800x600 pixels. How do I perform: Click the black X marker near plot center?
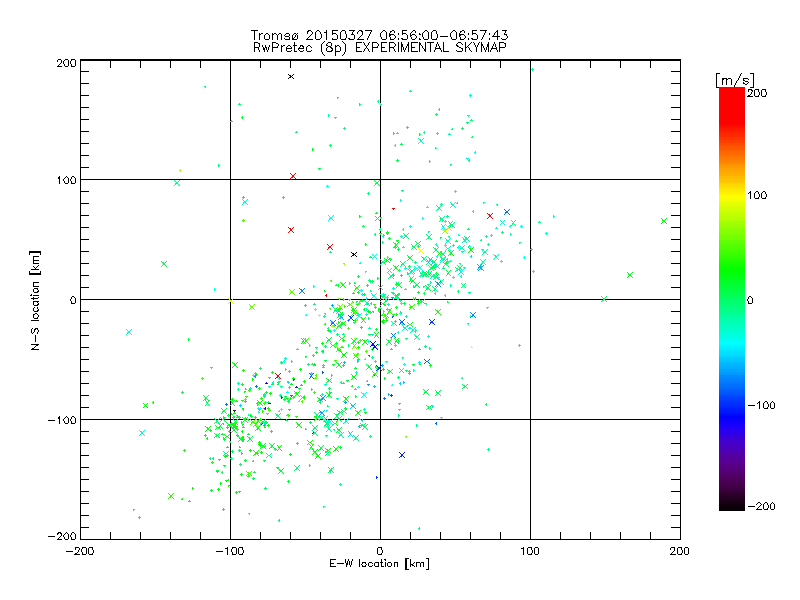354,254
